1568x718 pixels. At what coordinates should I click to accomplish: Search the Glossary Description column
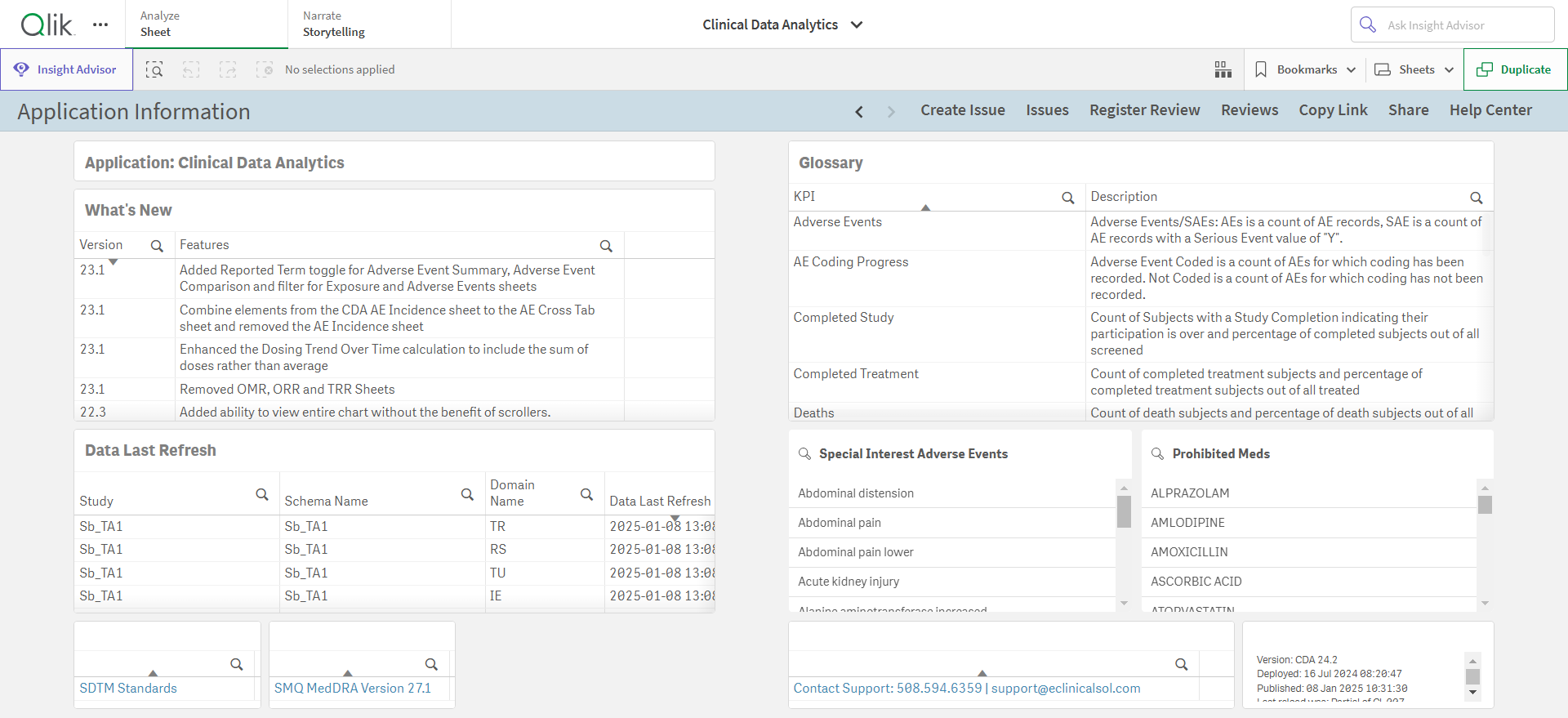coord(1477,198)
